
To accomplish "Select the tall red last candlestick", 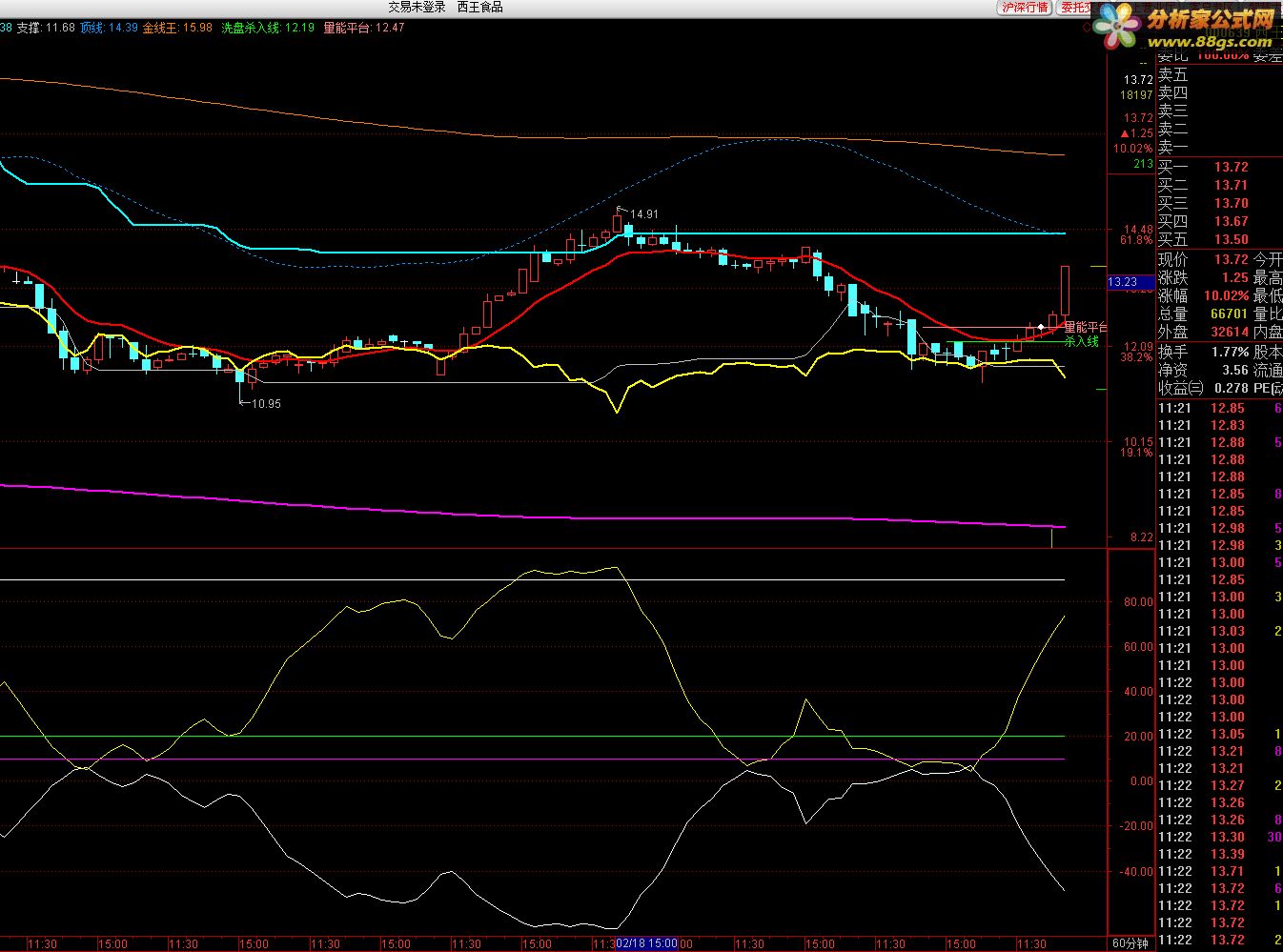I will 1065,291.
